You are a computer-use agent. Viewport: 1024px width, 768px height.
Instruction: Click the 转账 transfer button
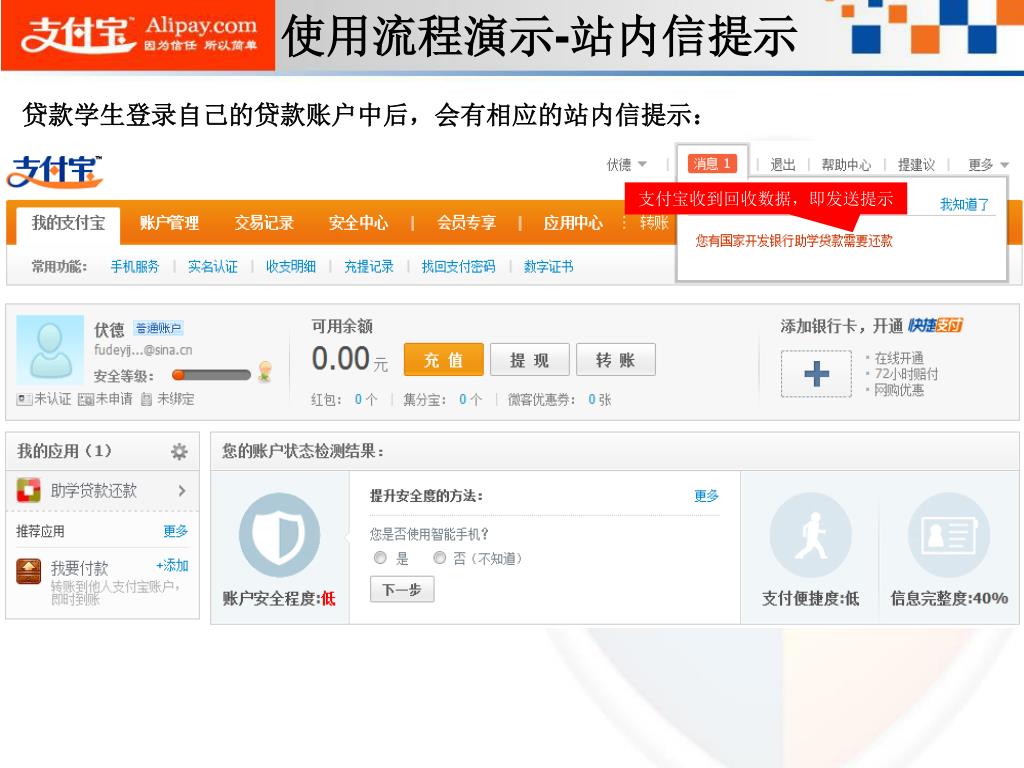click(x=616, y=360)
